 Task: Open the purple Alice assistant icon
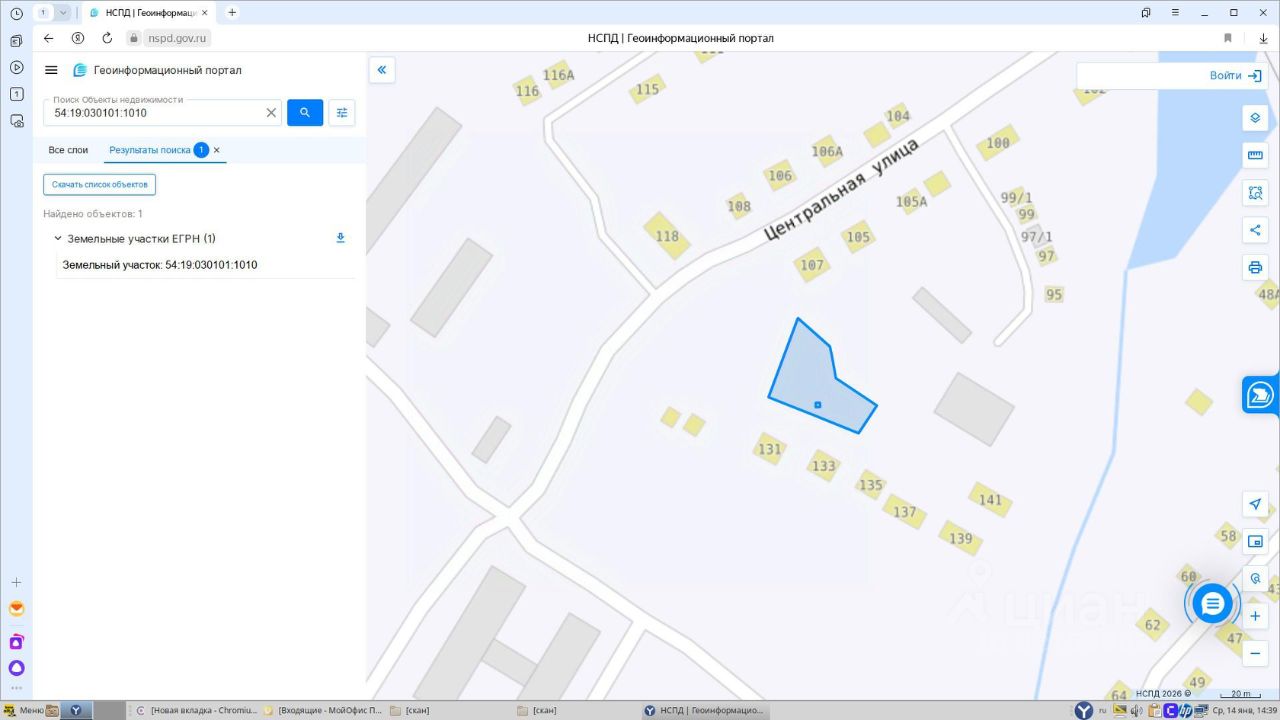click(16, 668)
